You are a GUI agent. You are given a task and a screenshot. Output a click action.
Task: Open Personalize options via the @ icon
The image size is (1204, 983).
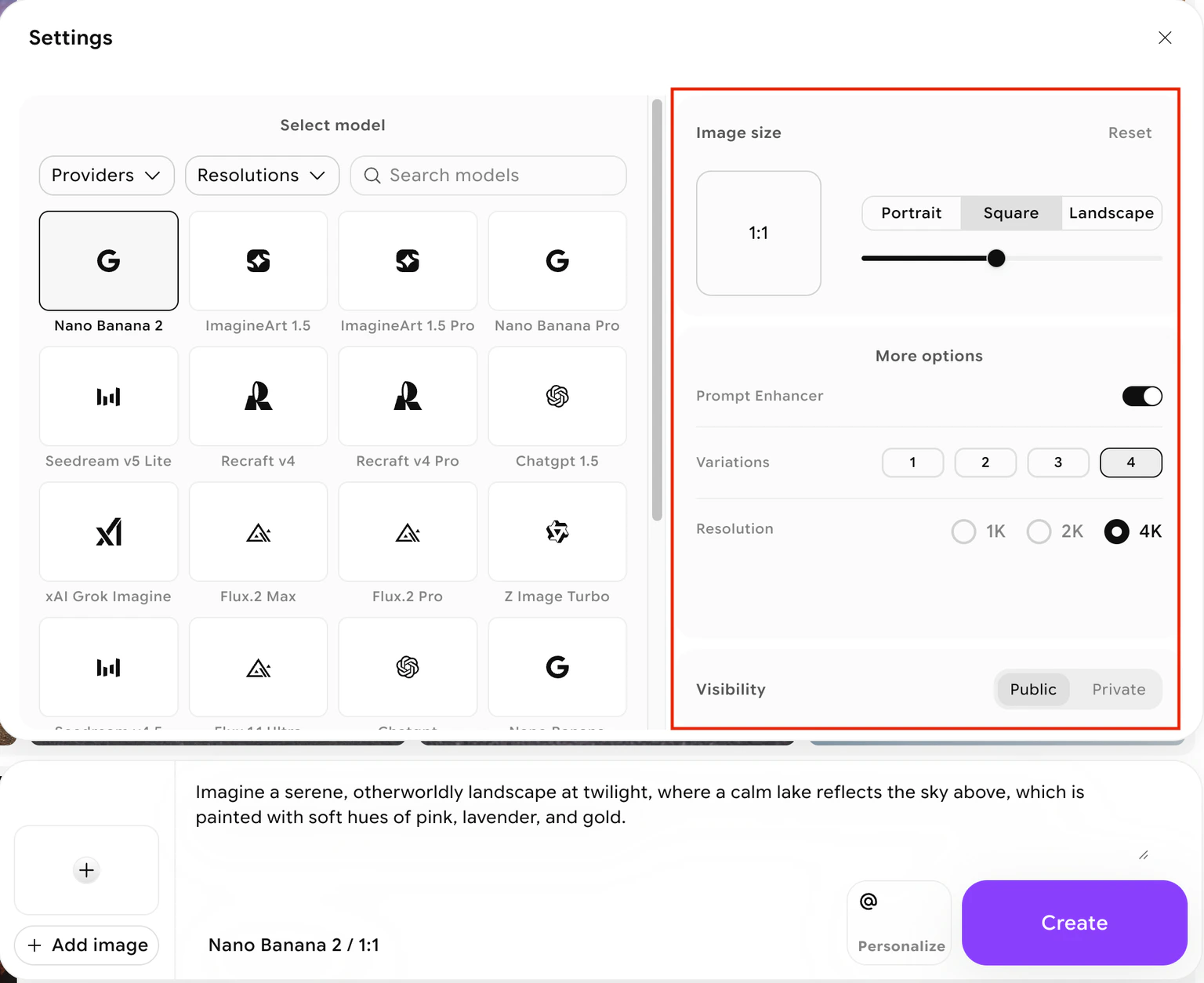898,922
